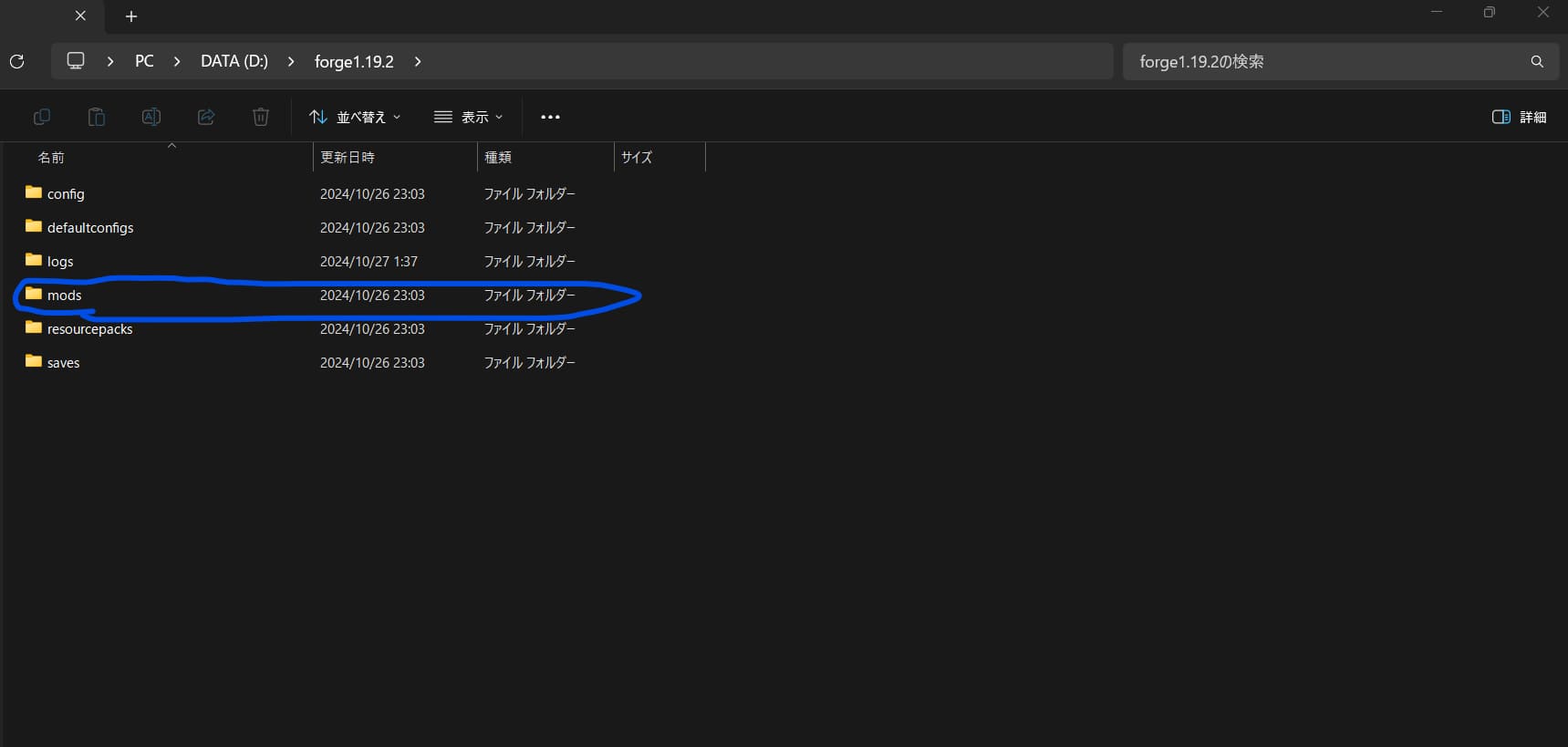Open a new tab with plus button
The width and height of the screenshot is (1568, 747).
(131, 16)
